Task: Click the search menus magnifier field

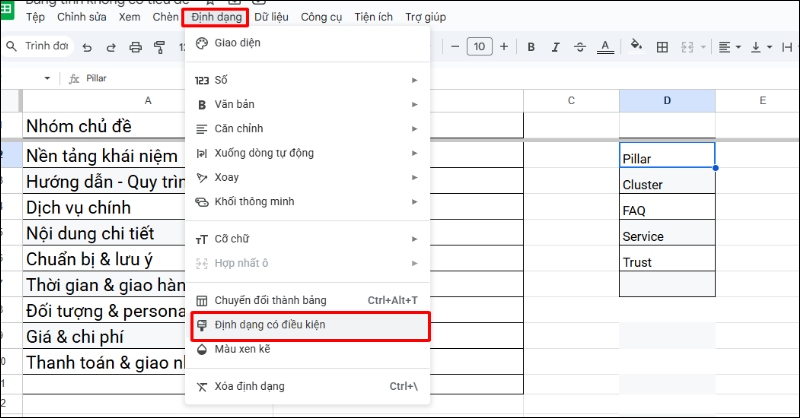Action: (38, 46)
